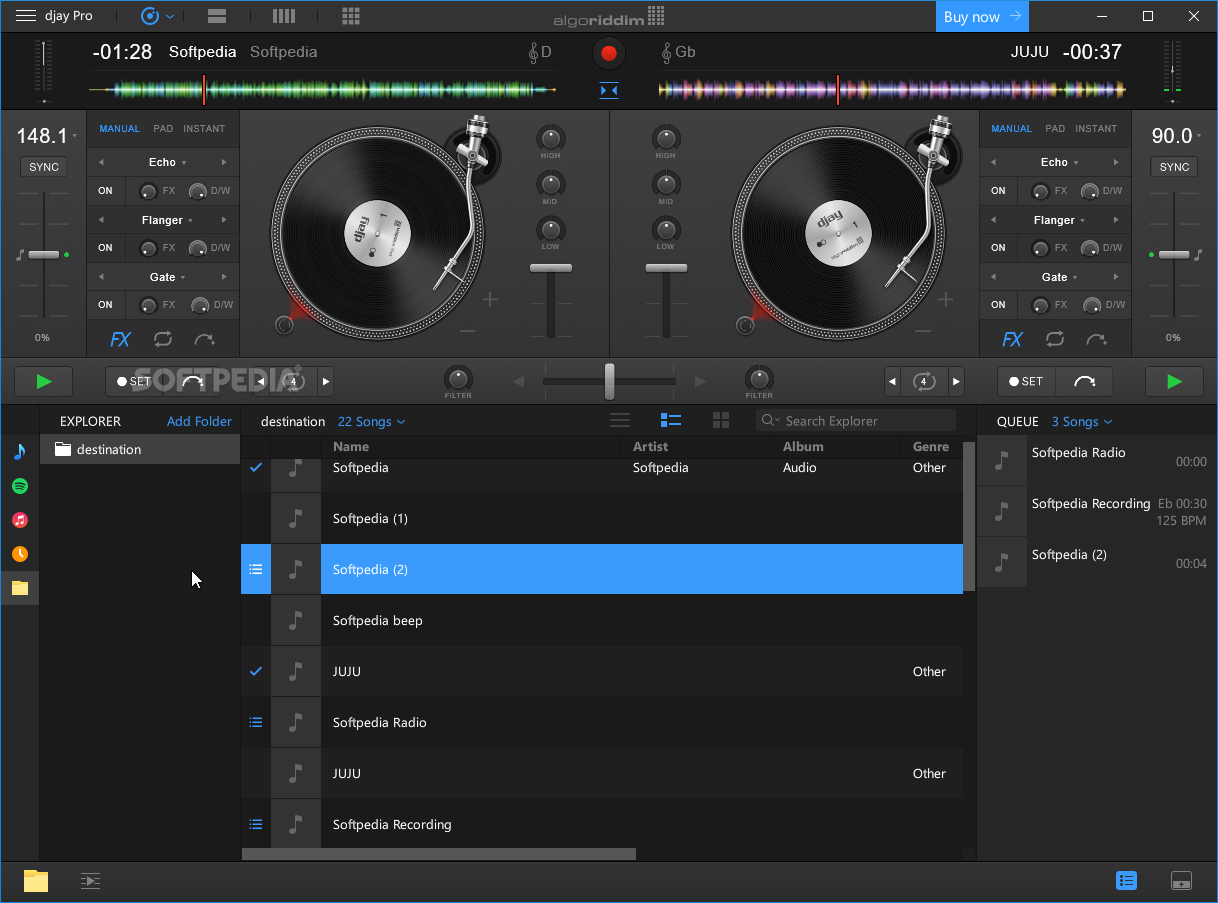Click the blue split waveform icon
The height and width of the screenshot is (903, 1218).
coord(609,91)
